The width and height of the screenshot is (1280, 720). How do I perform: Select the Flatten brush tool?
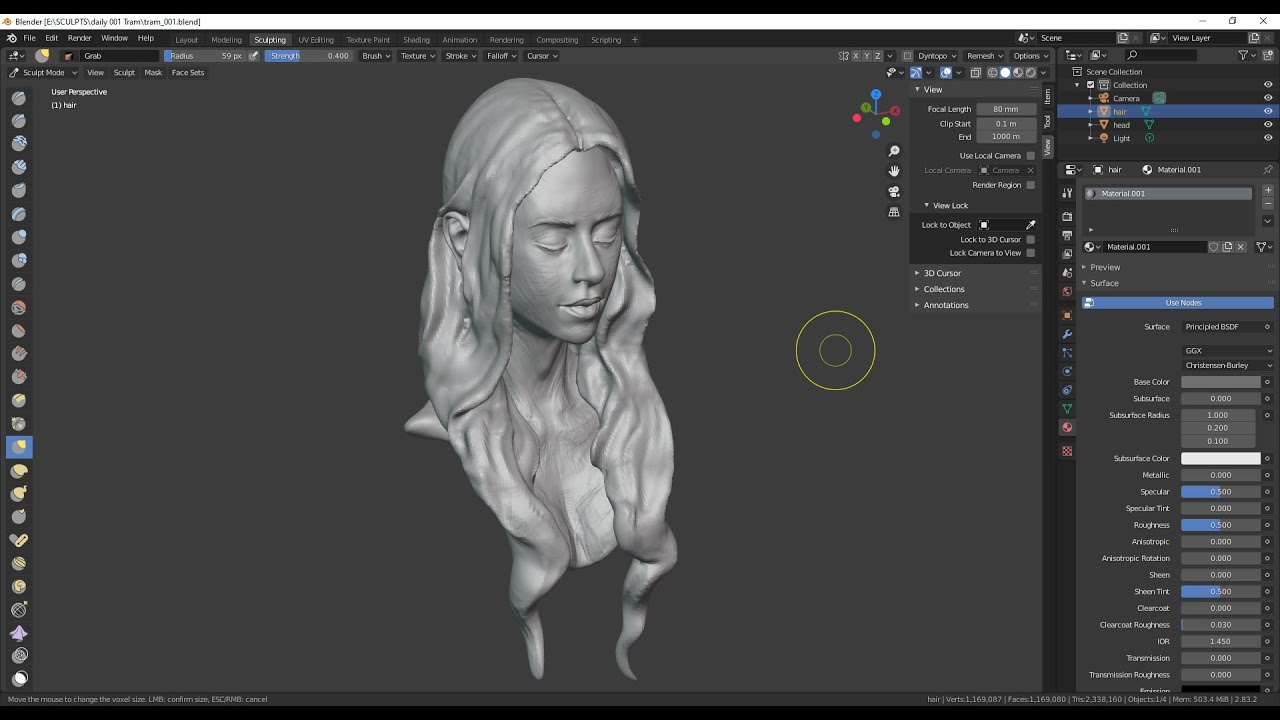click(x=19, y=330)
